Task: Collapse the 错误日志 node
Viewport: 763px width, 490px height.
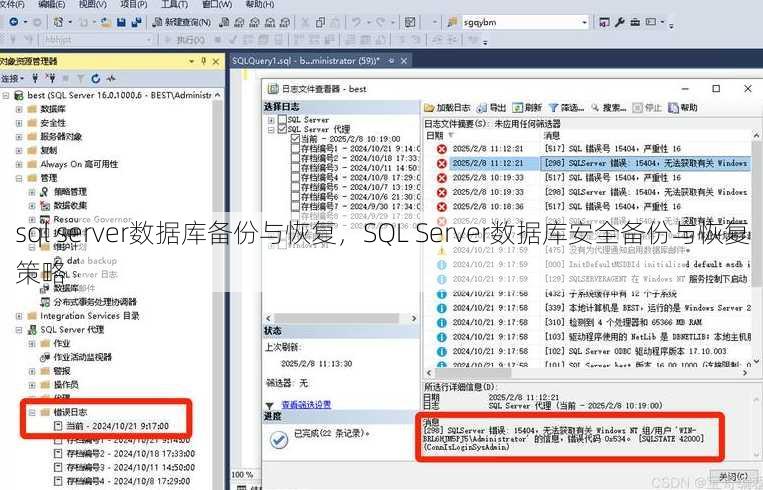Action: click(x=32, y=412)
